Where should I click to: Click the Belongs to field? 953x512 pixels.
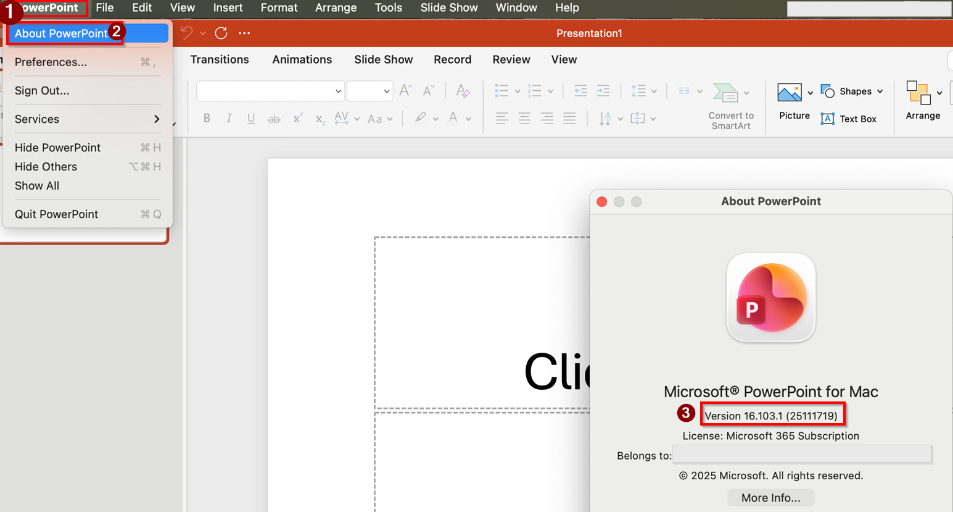[802, 455]
